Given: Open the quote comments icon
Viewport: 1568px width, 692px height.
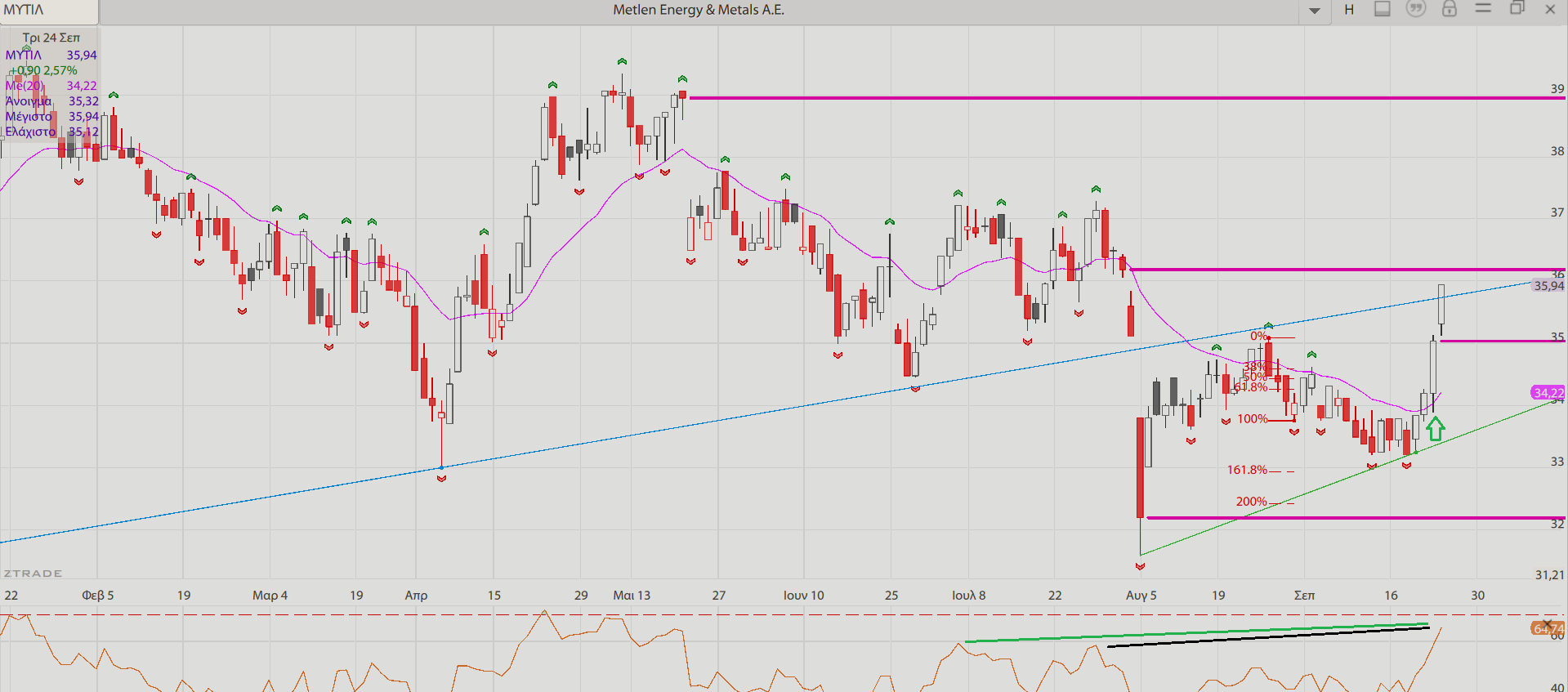Looking at the screenshot, I should pos(1416,9).
